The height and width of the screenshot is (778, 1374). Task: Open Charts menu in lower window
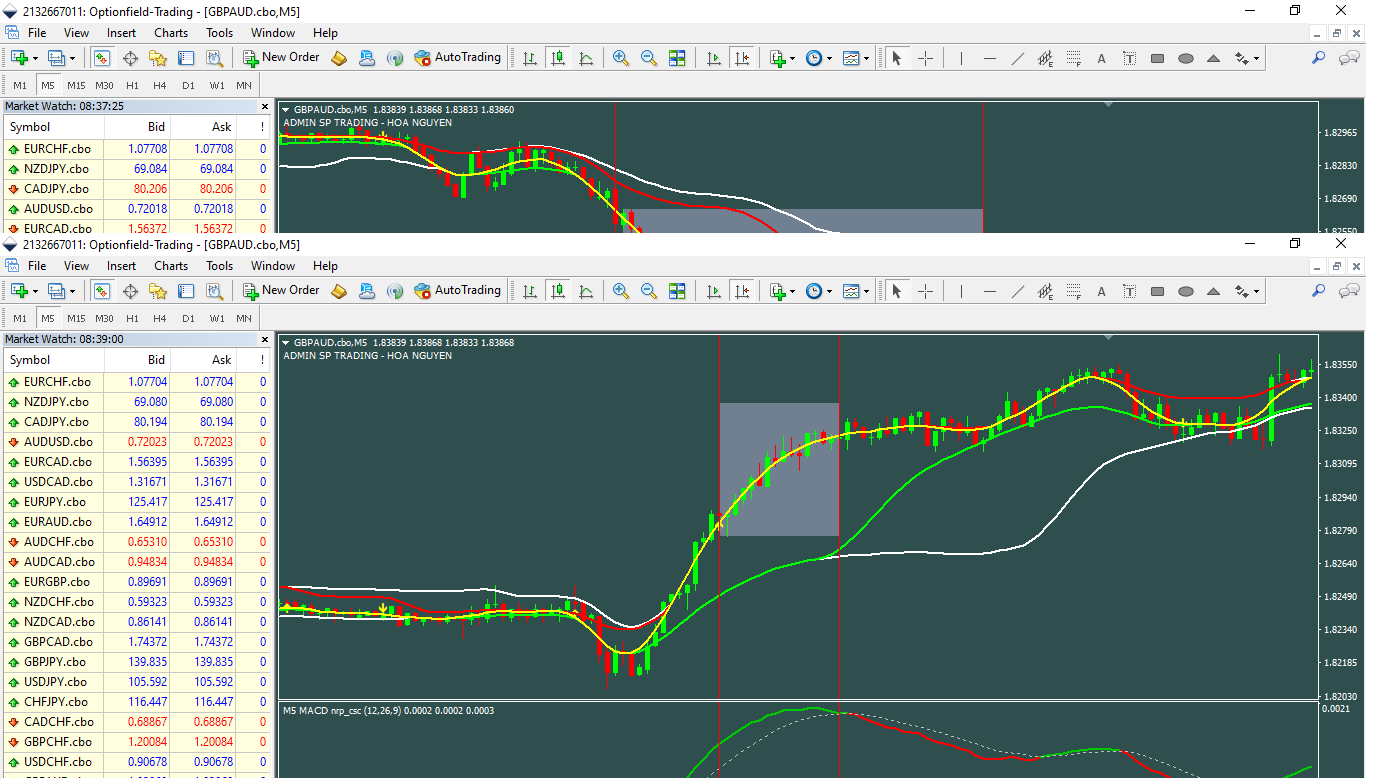coord(171,266)
